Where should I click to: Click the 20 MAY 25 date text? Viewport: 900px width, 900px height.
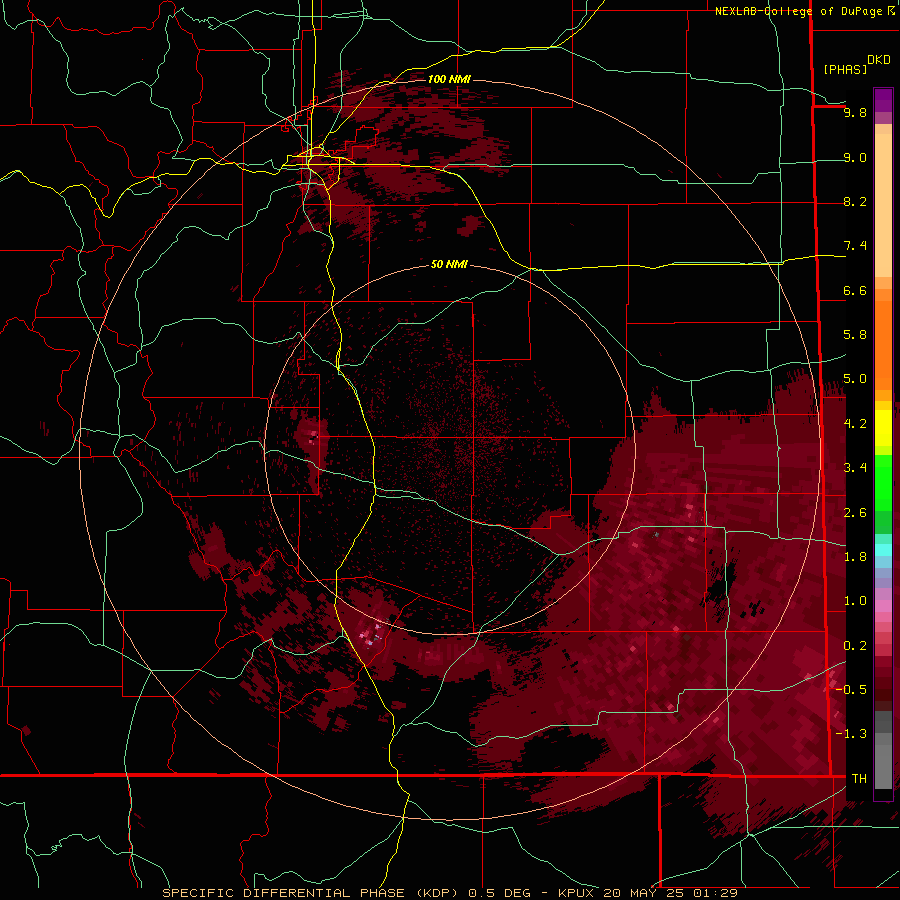pyautogui.click(x=643, y=893)
